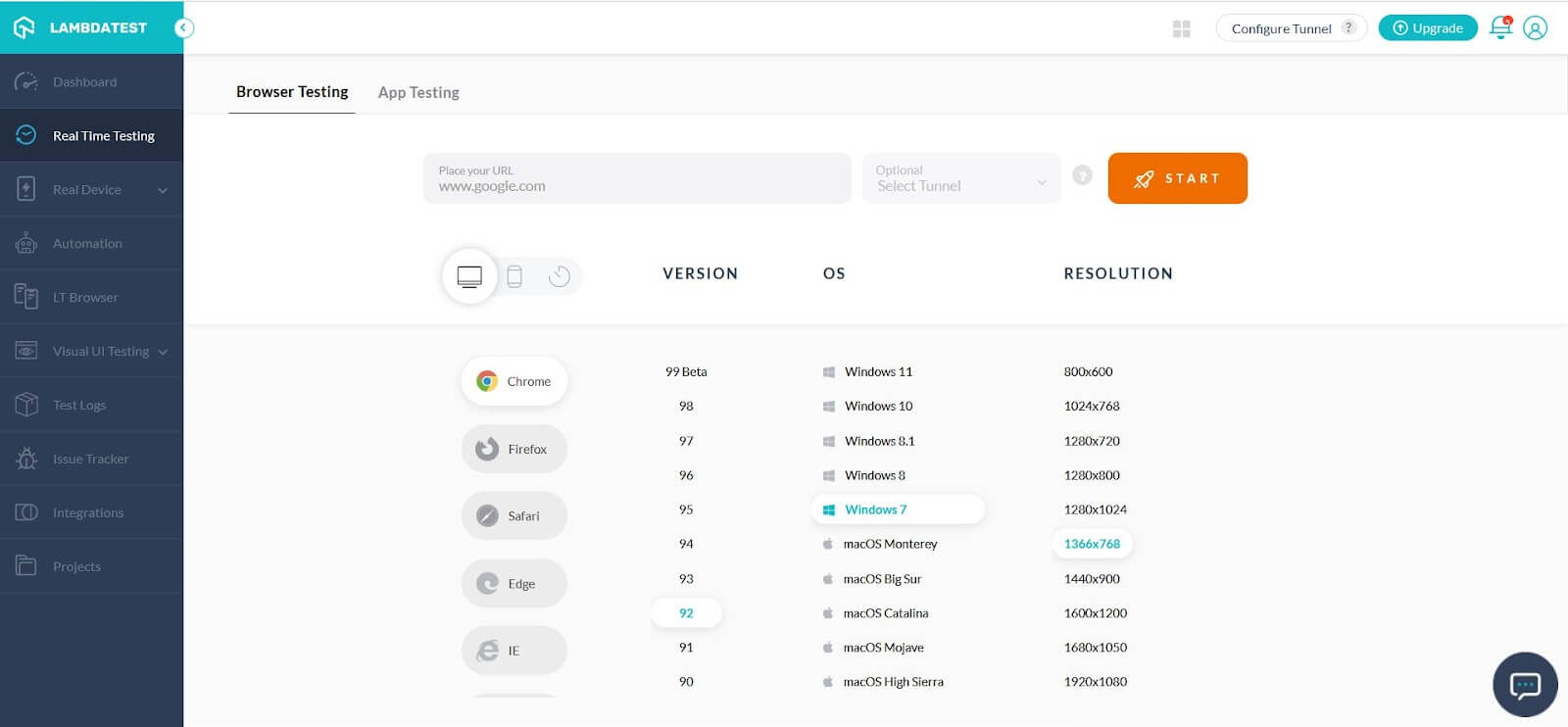Toggle the recent history clock view
This screenshot has height=727, width=1568.
click(560, 276)
